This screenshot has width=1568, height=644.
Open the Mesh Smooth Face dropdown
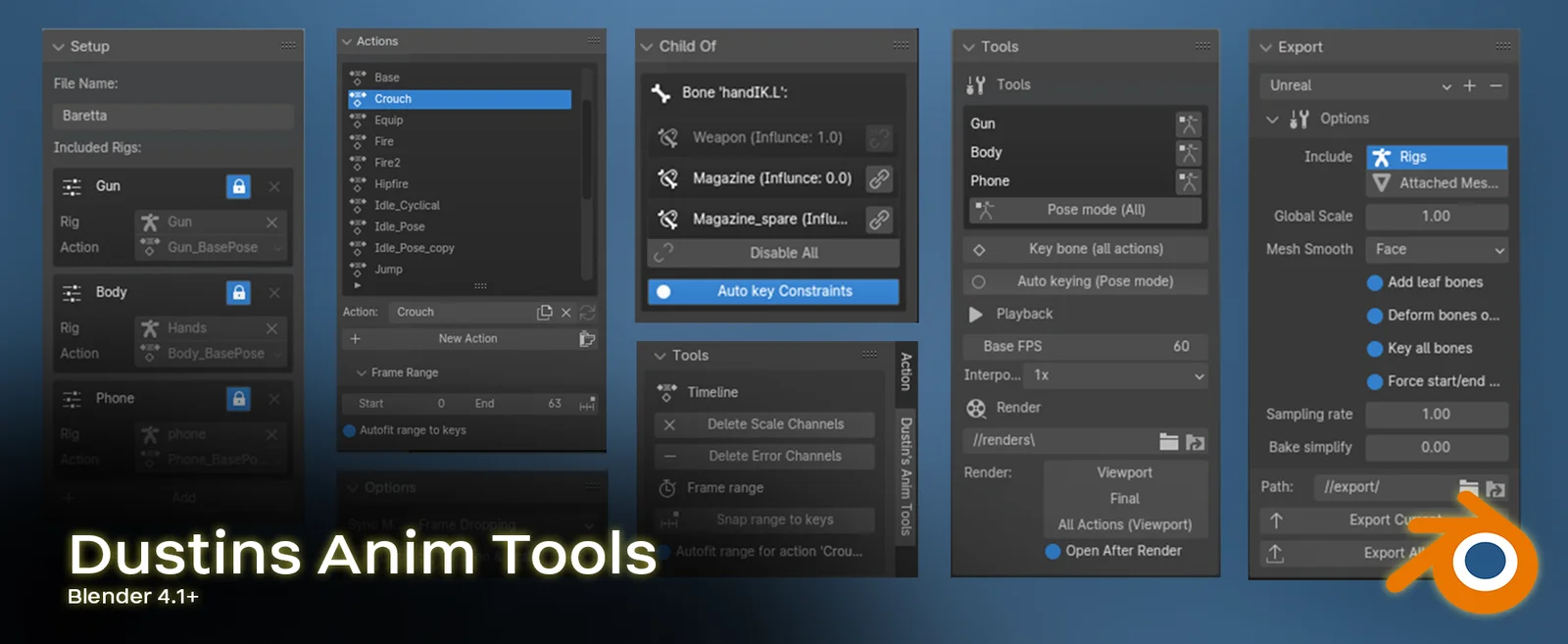pos(1436,250)
